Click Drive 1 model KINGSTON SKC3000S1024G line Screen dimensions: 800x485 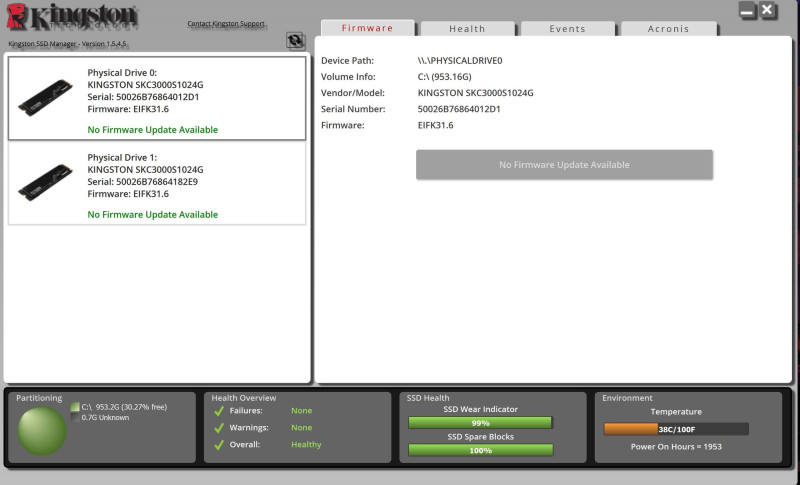(x=145, y=169)
